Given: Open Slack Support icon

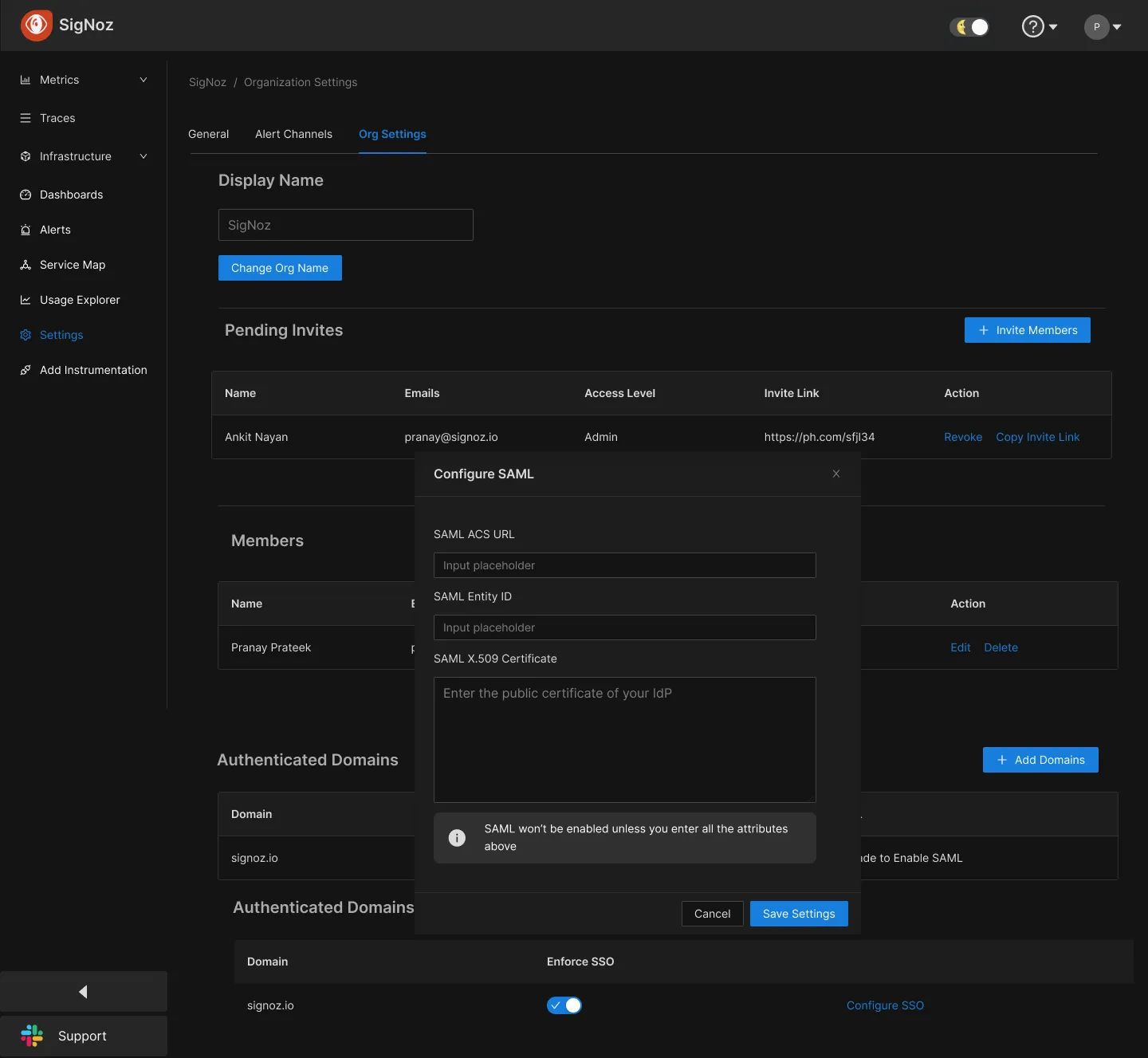Looking at the screenshot, I should (32, 1036).
